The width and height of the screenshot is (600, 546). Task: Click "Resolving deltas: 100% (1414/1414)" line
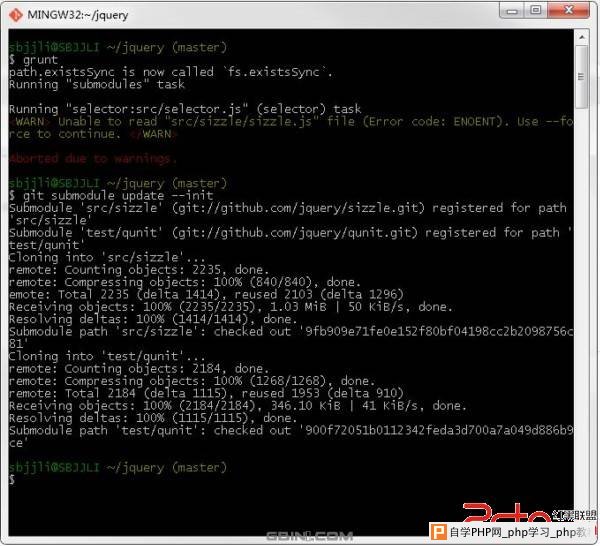point(153,319)
